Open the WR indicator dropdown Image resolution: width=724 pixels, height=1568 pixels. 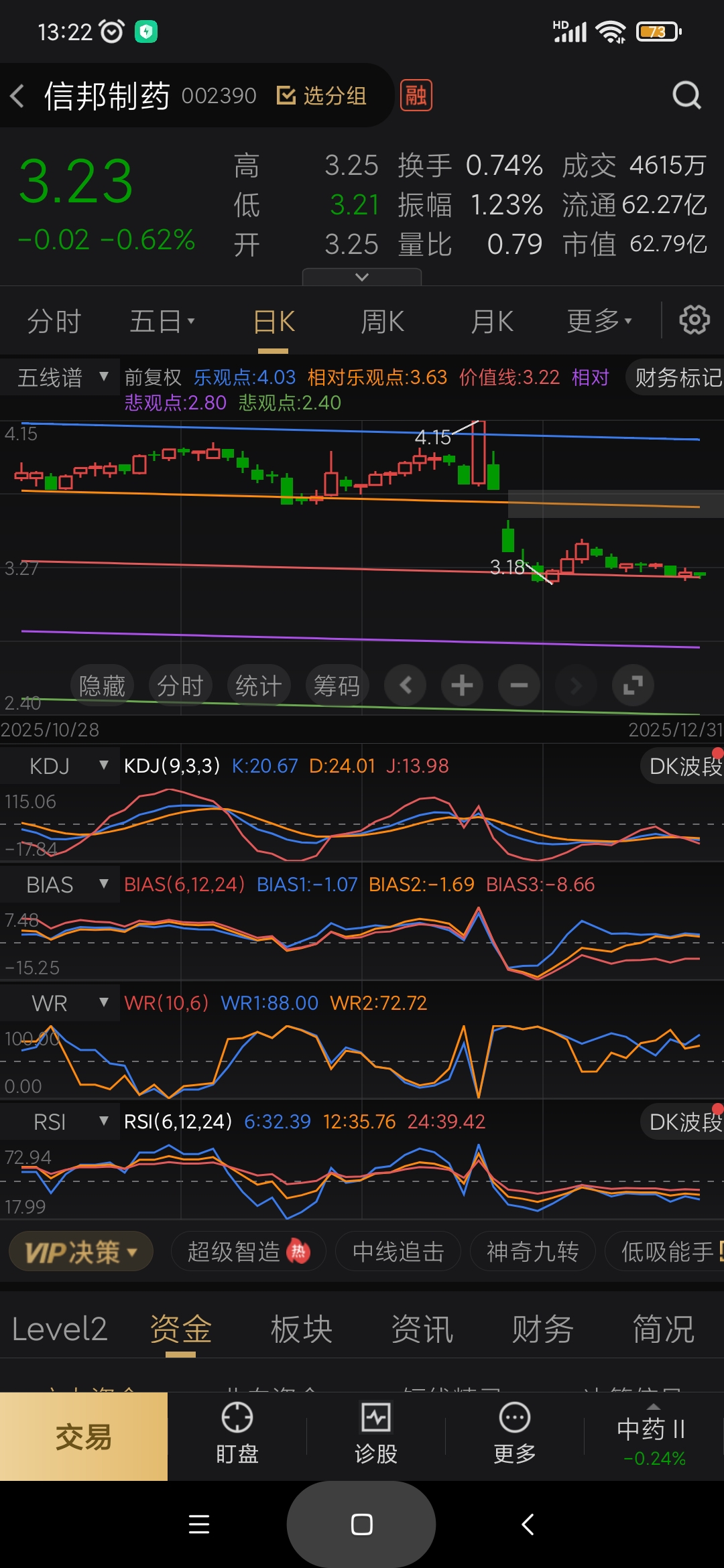pyautogui.click(x=60, y=1003)
